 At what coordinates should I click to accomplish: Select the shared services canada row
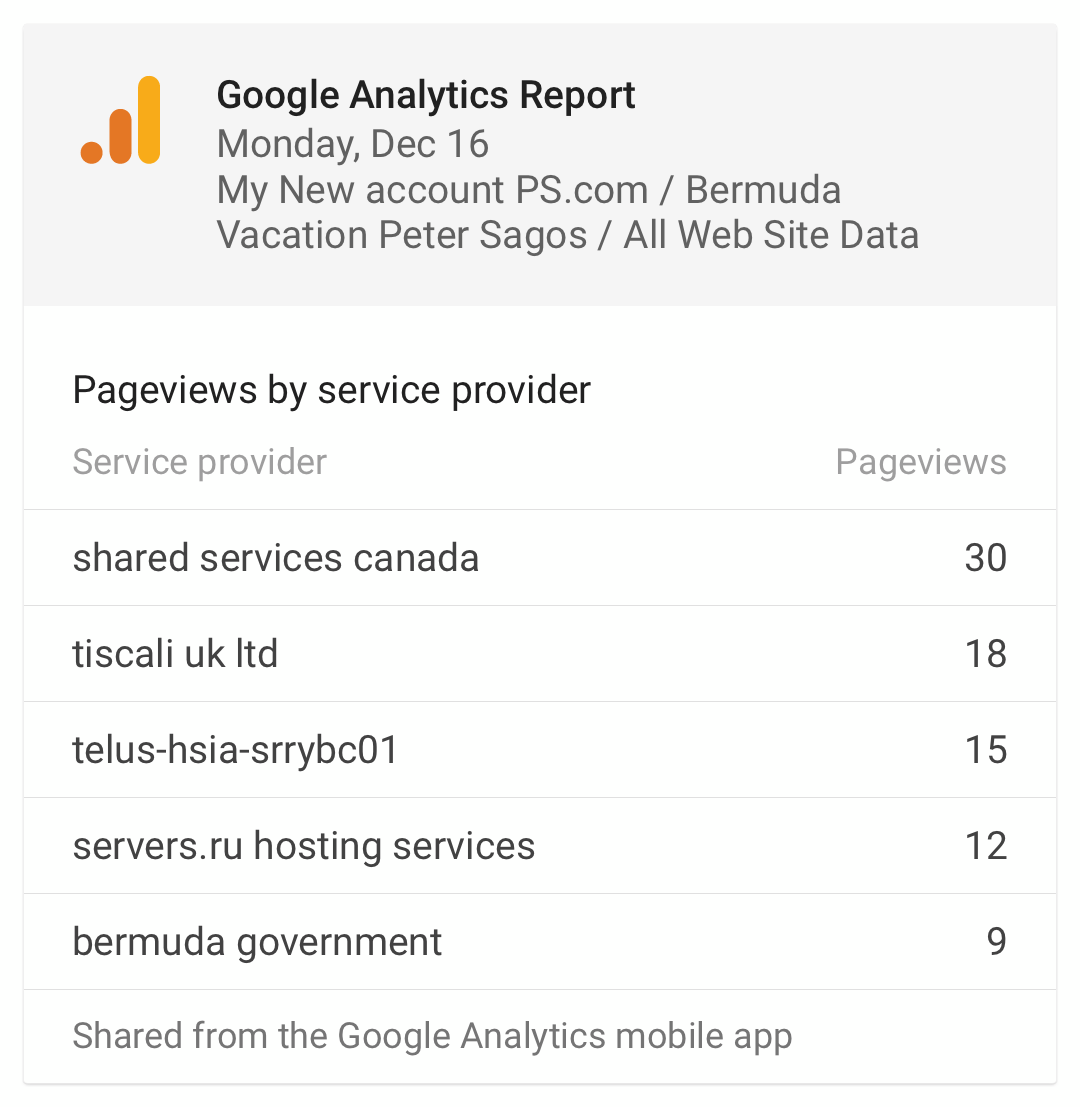[540, 558]
